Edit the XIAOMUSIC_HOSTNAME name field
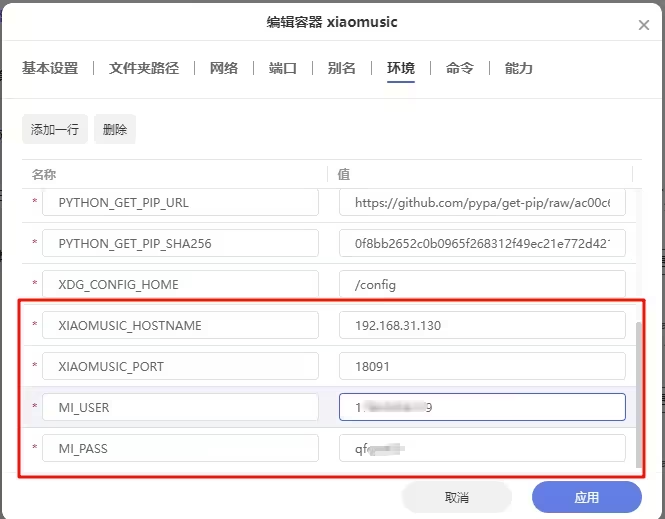The width and height of the screenshot is (665, 519). tap(180, 325)
